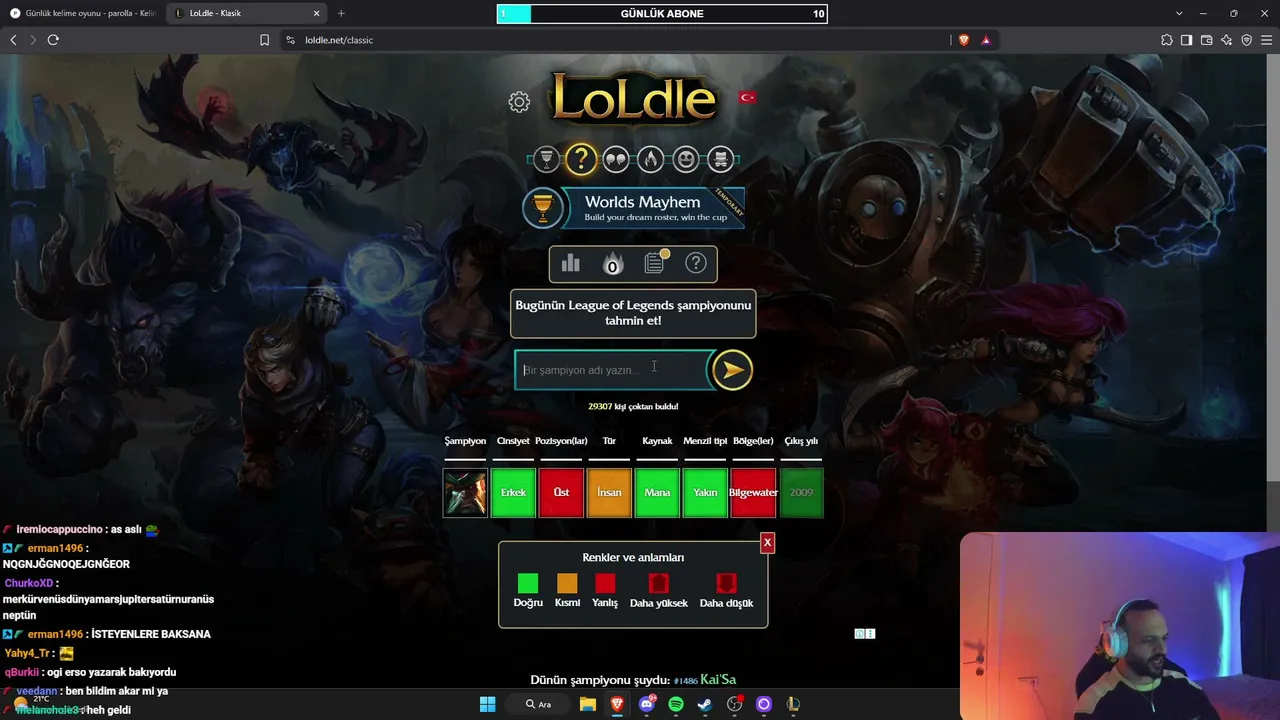Viewport: 1280px width, 720px height.
Task: Toggle the browser sidebar panel
Action: click(1186, 40)
